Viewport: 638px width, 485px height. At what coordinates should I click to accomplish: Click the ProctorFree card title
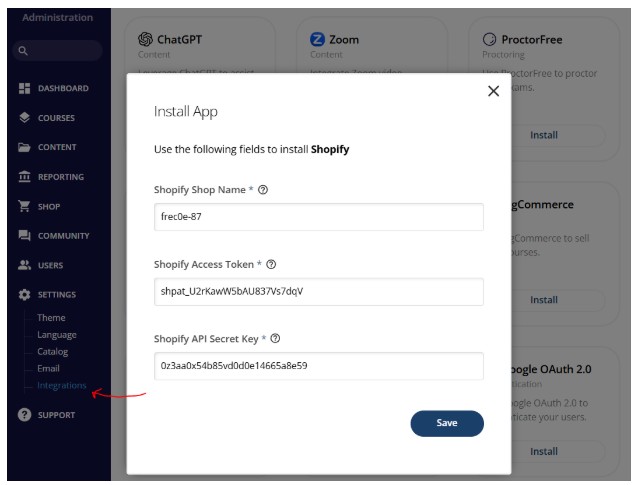click(x=532, y=39)
